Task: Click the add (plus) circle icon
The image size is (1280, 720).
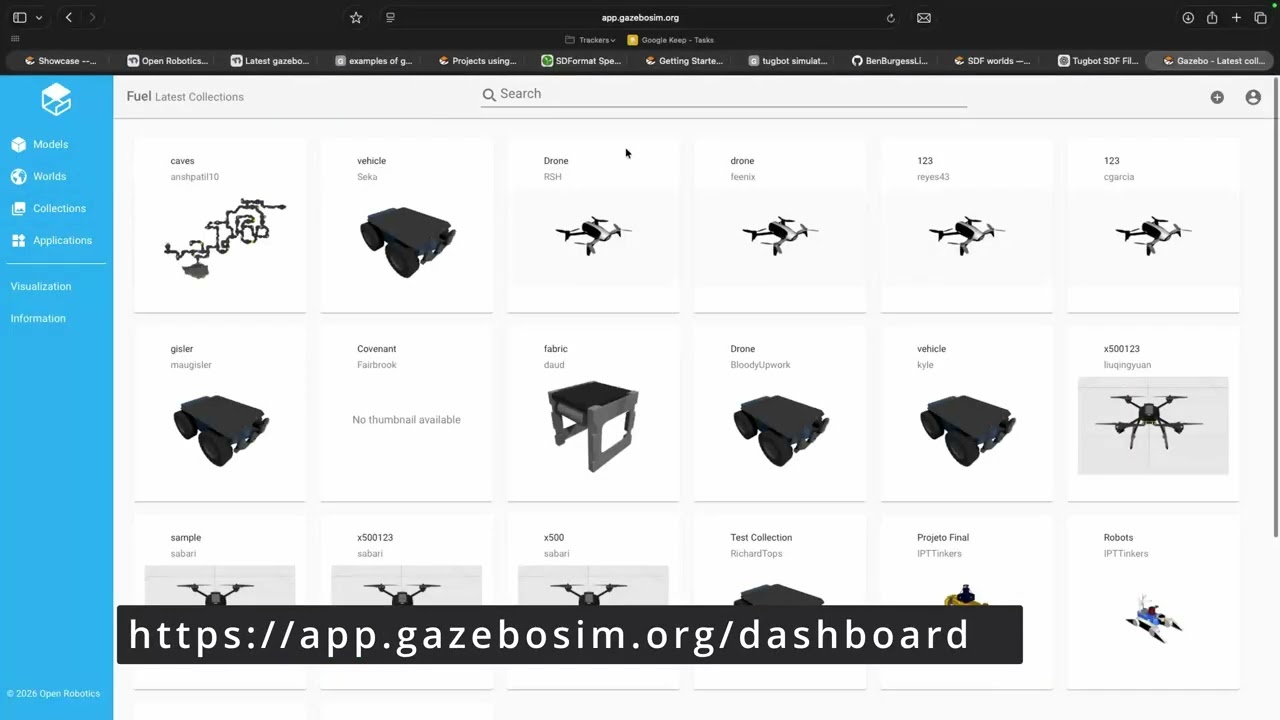Action: (x=1217, y=97)
